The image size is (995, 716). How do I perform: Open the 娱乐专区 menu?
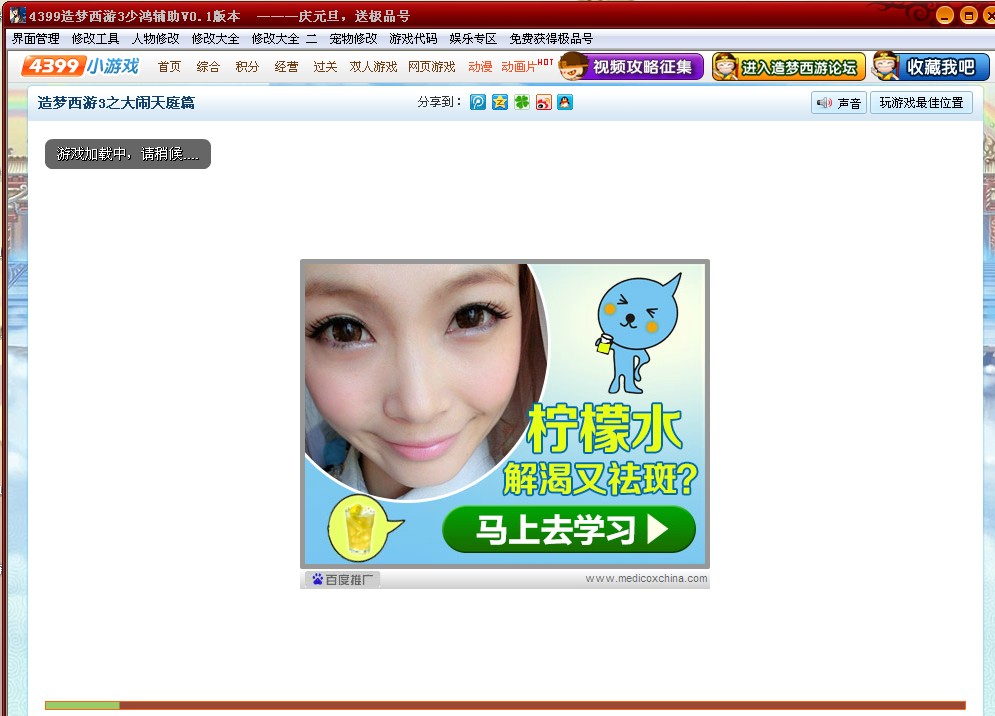pyautogui.click(x=473, y=39)
